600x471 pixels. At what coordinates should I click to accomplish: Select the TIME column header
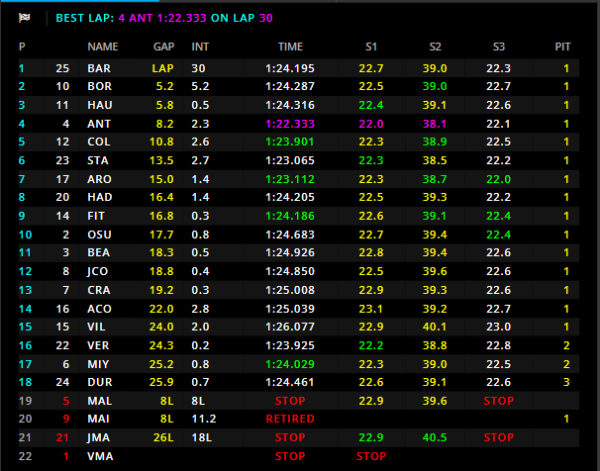coord(289,47)
